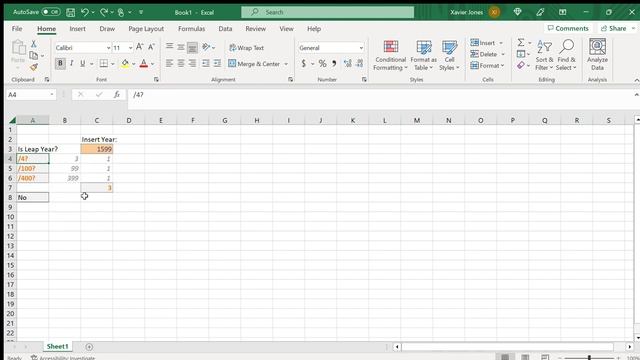The height and width of the screenshot is (360, 640).
Task: Undo the last action
Action: click(x=84, y=12)
